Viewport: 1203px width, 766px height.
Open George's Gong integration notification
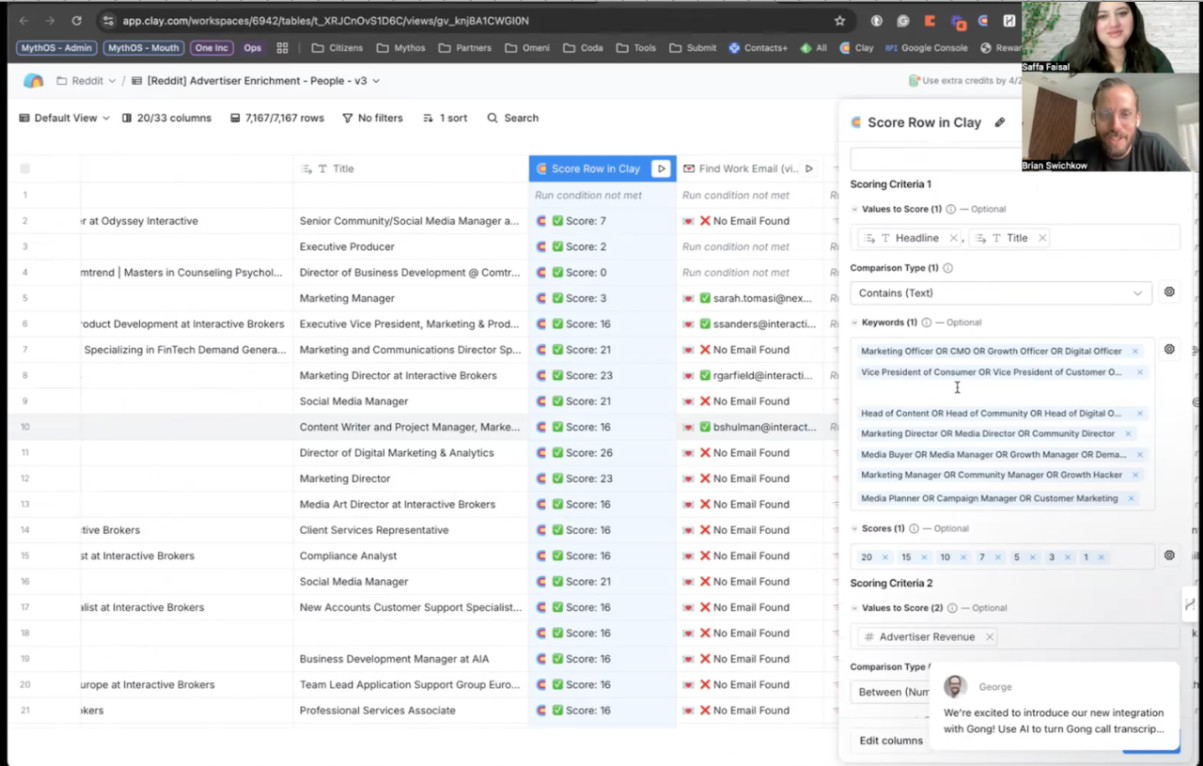click(x=1054, y=706)
